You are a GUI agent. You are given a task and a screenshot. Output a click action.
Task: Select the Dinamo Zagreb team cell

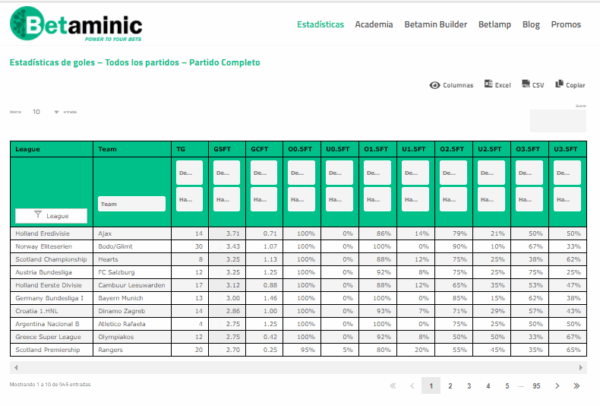click(132, 311)
